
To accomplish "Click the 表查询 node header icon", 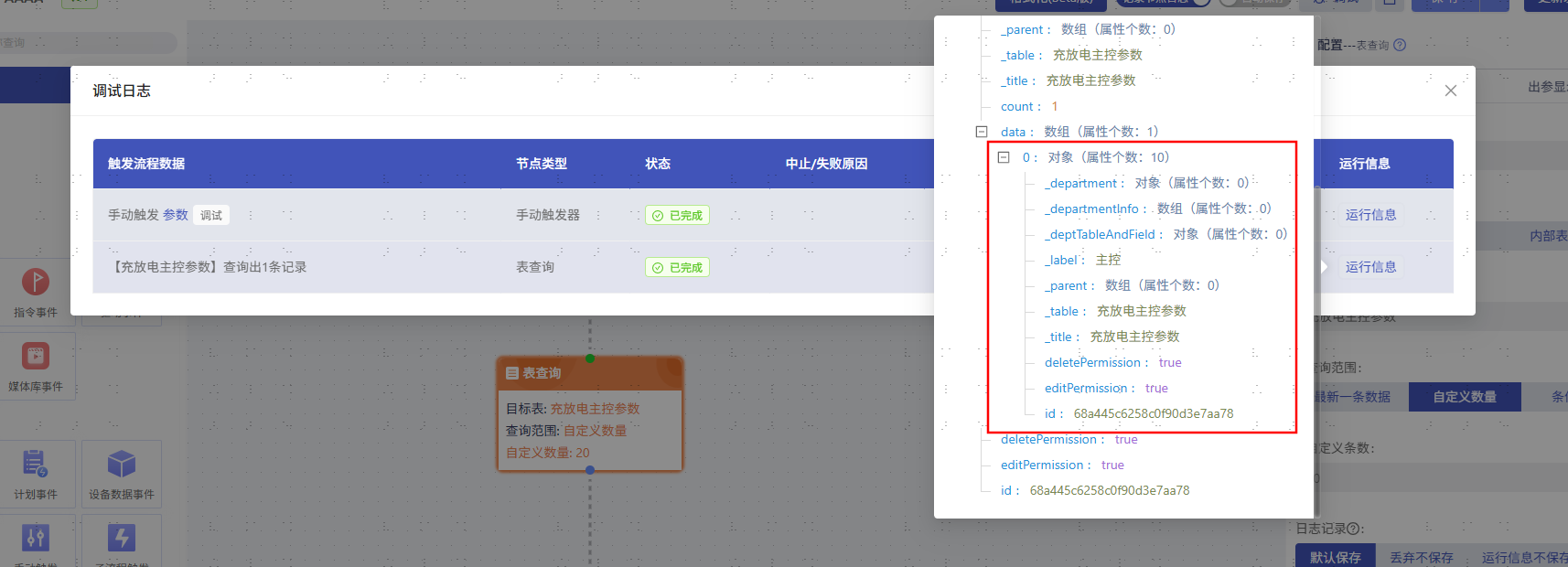I will click(512, 373).
